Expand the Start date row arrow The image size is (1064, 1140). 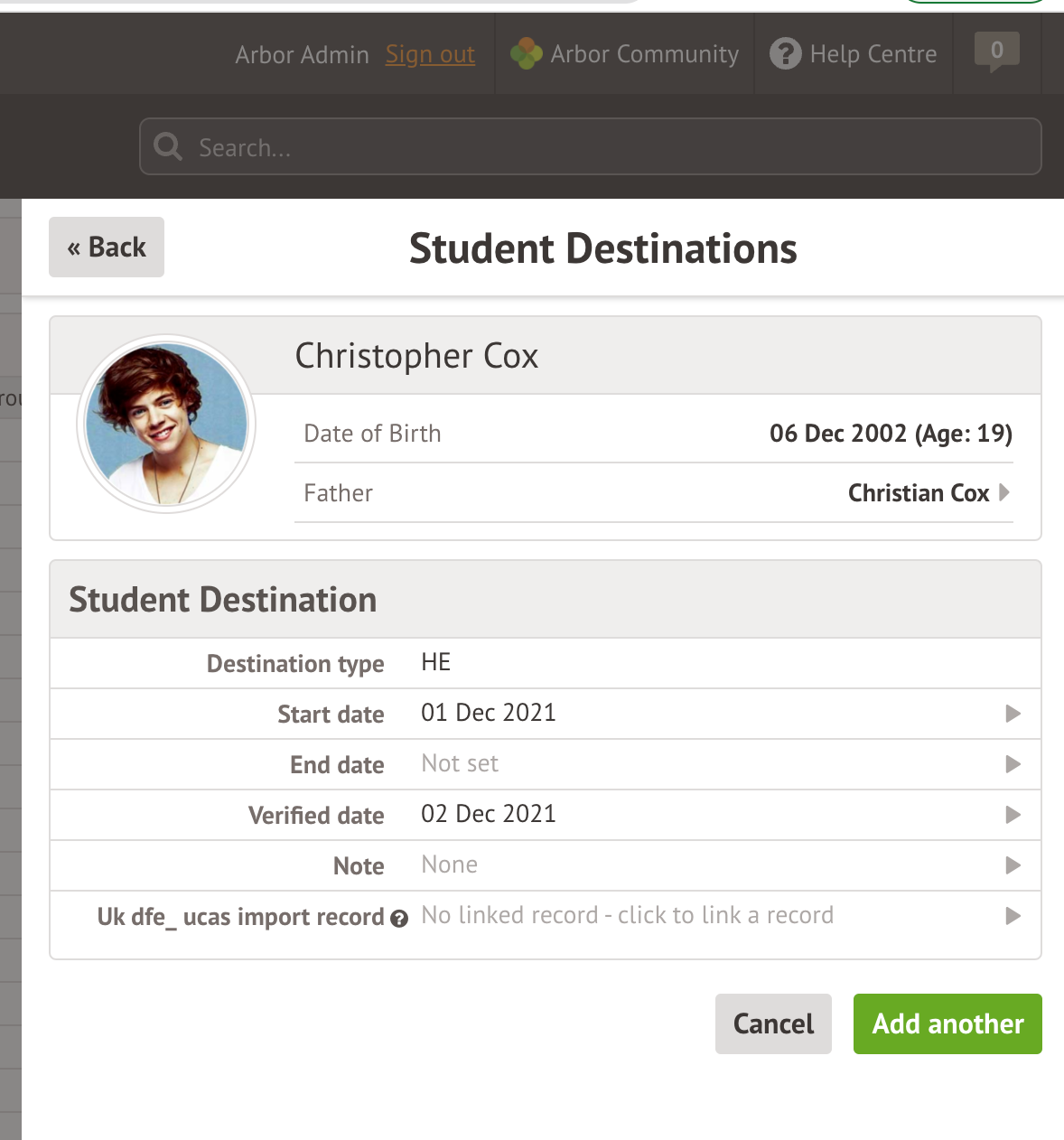(x=1013, y=714)
